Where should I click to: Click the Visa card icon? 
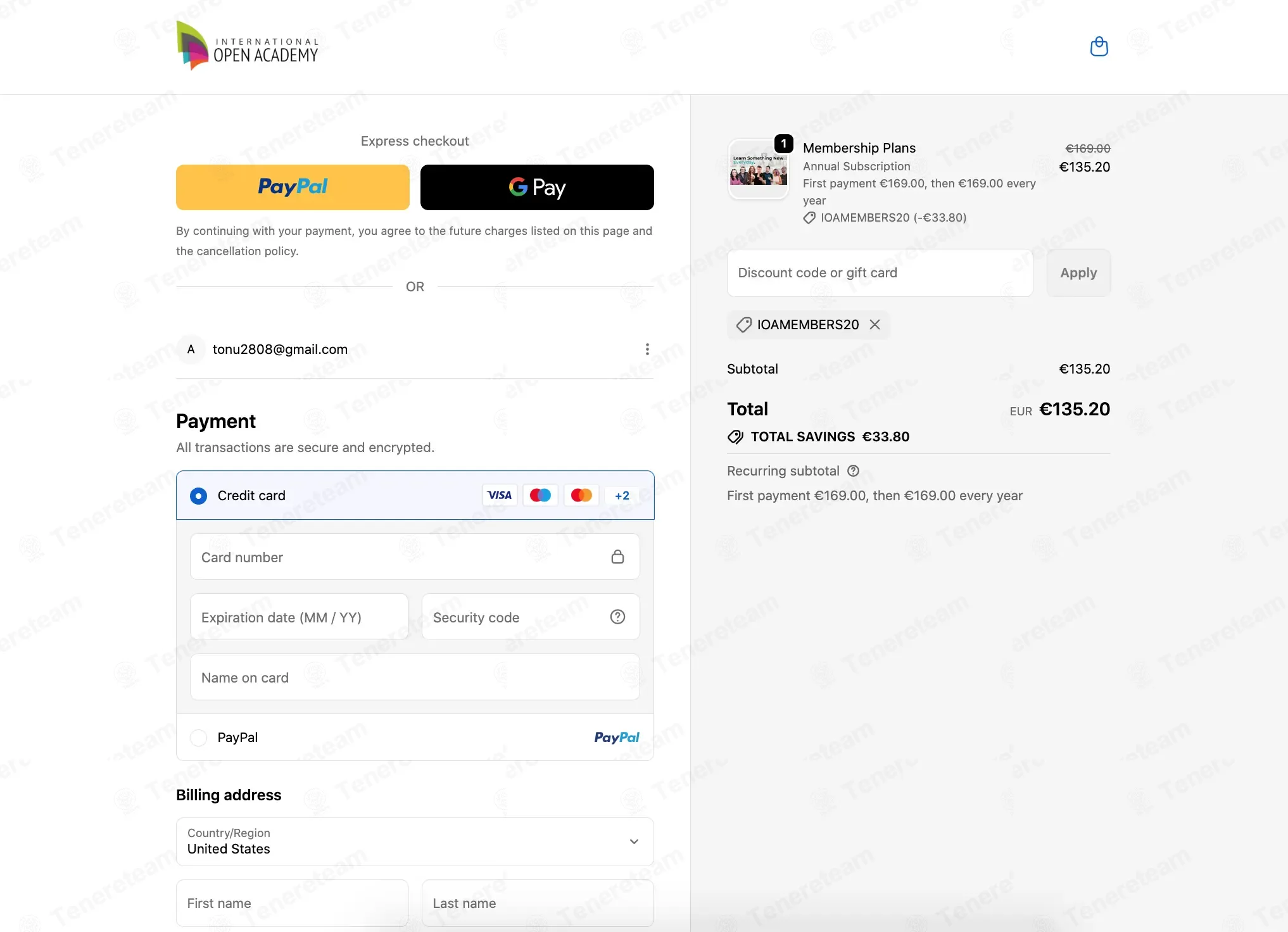(500, 495)
